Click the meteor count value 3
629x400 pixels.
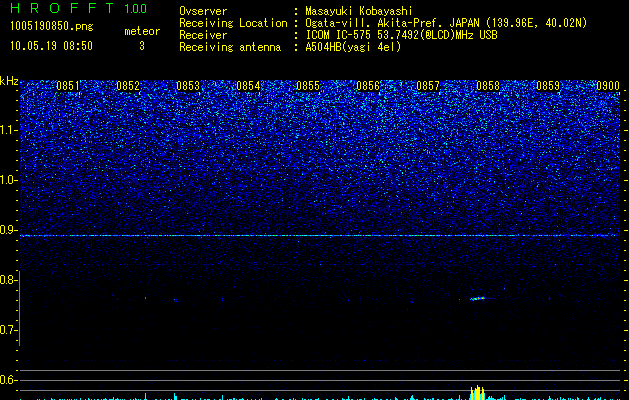click(142, 46)
